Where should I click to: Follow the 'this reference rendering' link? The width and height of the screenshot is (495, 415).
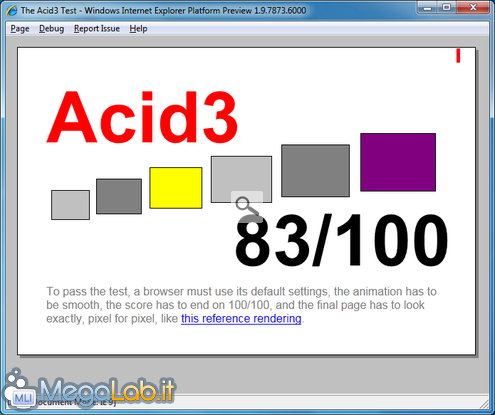coord(241,319)
